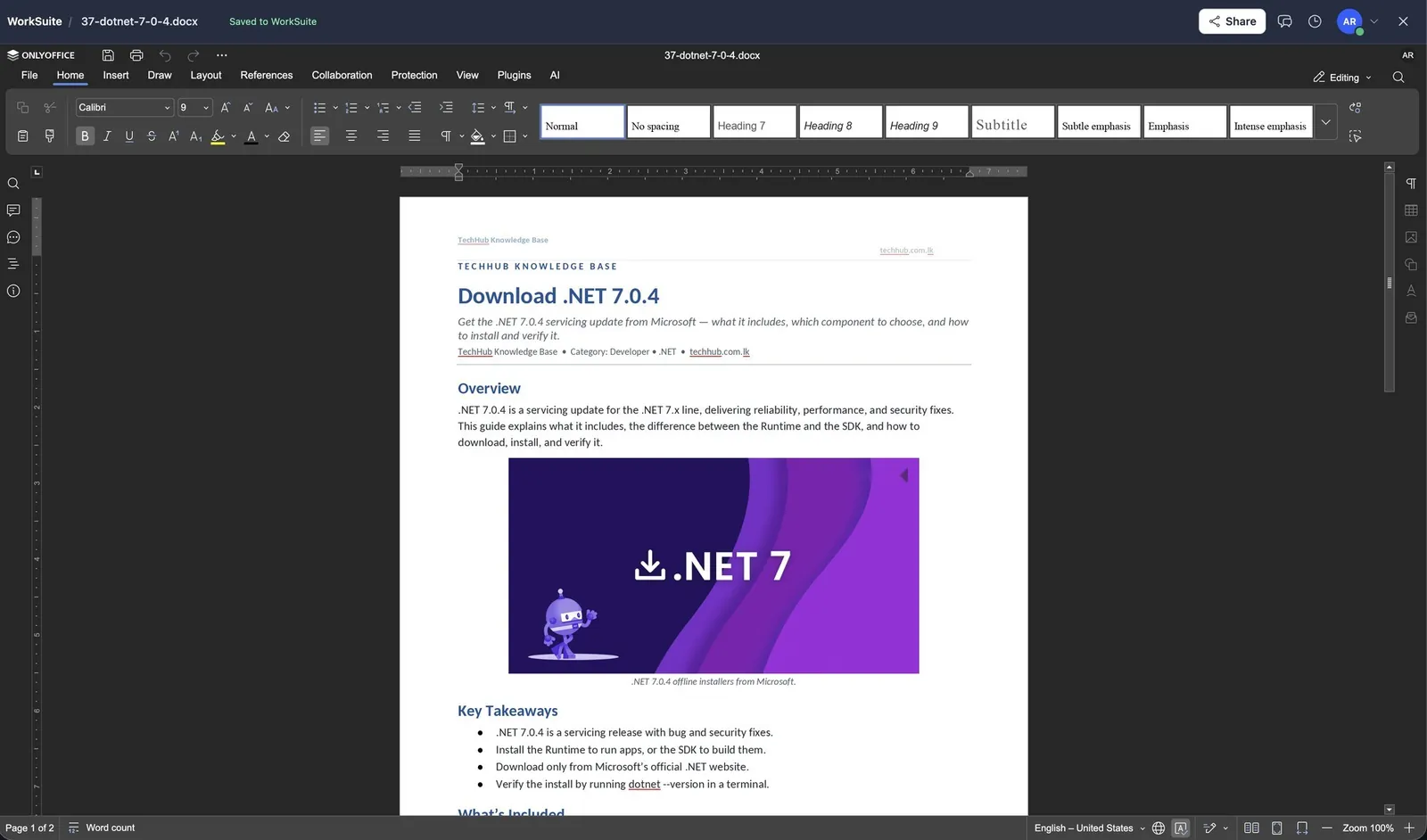
Task: Open the About info icon in left sidebar
Action: point(13,291)
